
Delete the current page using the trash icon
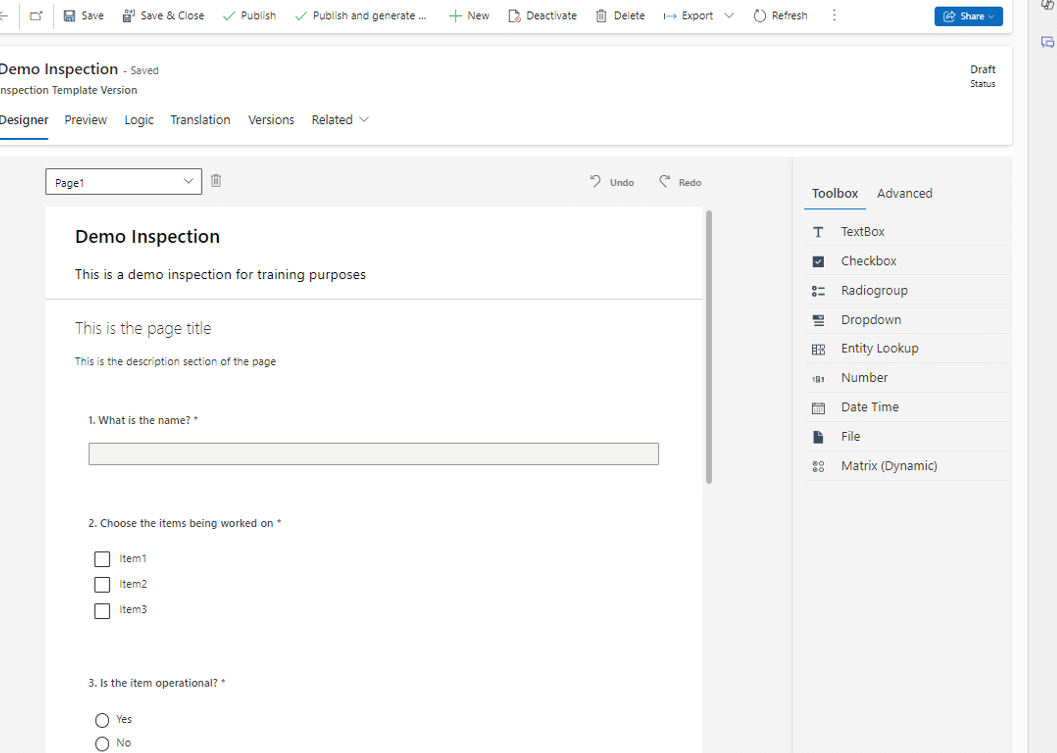point(216,181)
